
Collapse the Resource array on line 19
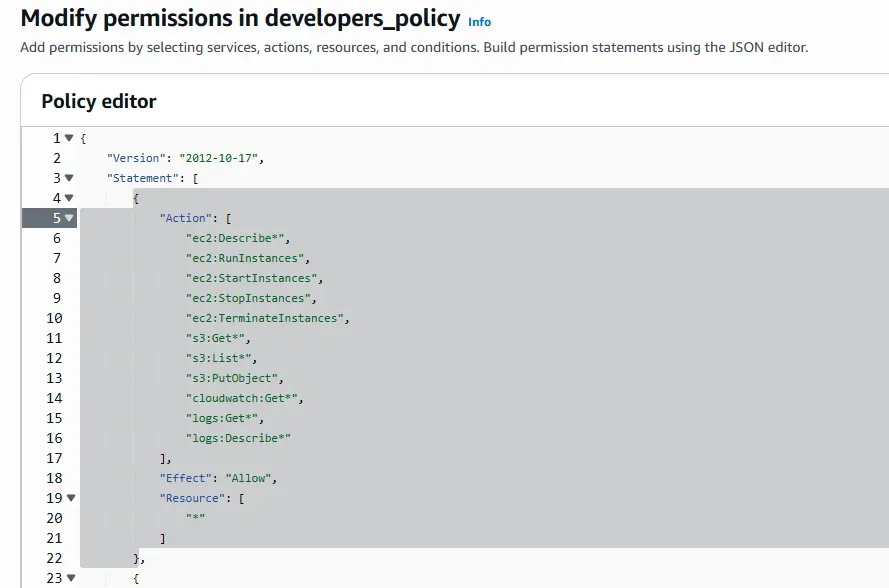pos(69,498)
